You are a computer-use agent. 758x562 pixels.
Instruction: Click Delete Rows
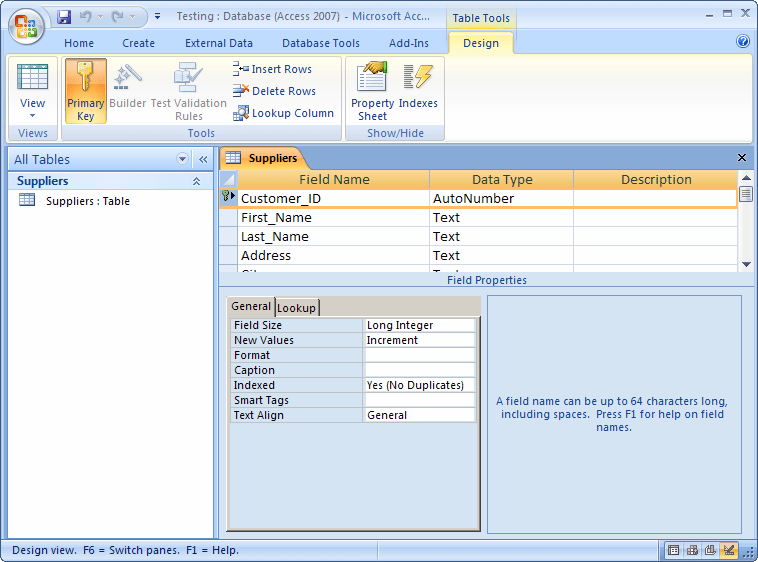274,91
